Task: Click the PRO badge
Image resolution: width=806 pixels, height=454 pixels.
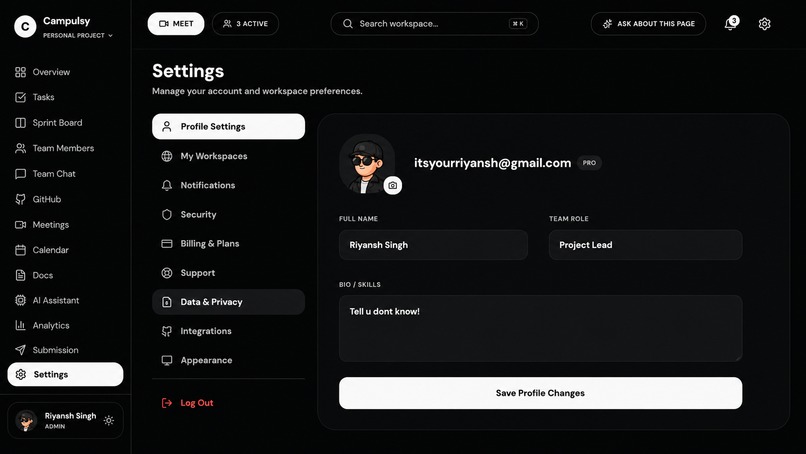Action: point(589,163)
